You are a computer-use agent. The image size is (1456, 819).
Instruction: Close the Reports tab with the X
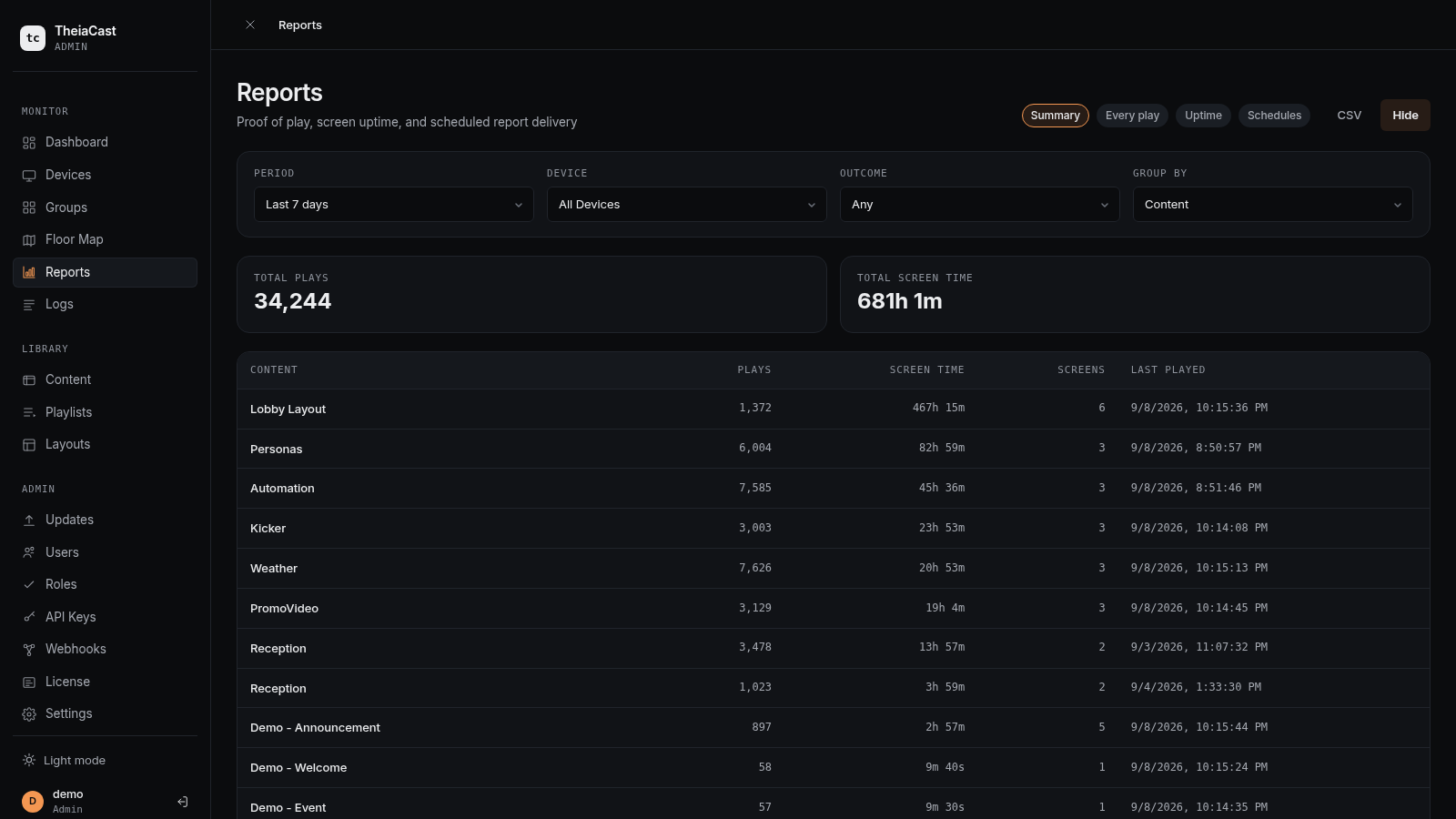250,25
